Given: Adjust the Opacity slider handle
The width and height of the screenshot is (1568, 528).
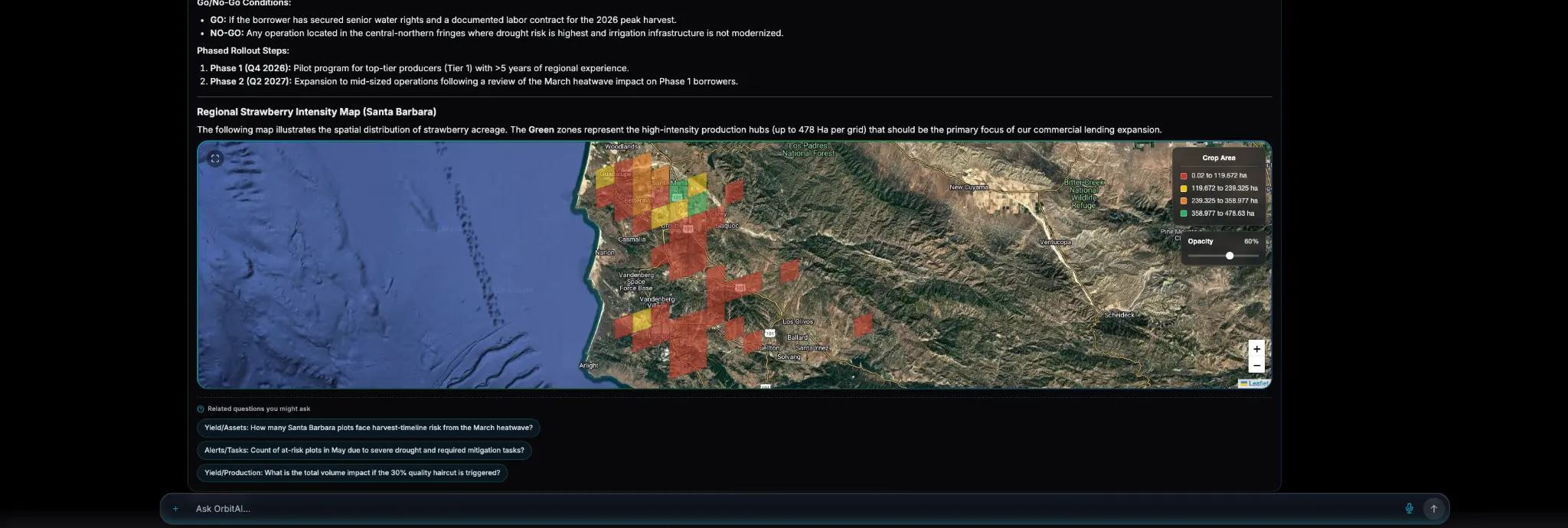Looking at the screenshot, I should pyautogui.click(x=1230, y=256).
